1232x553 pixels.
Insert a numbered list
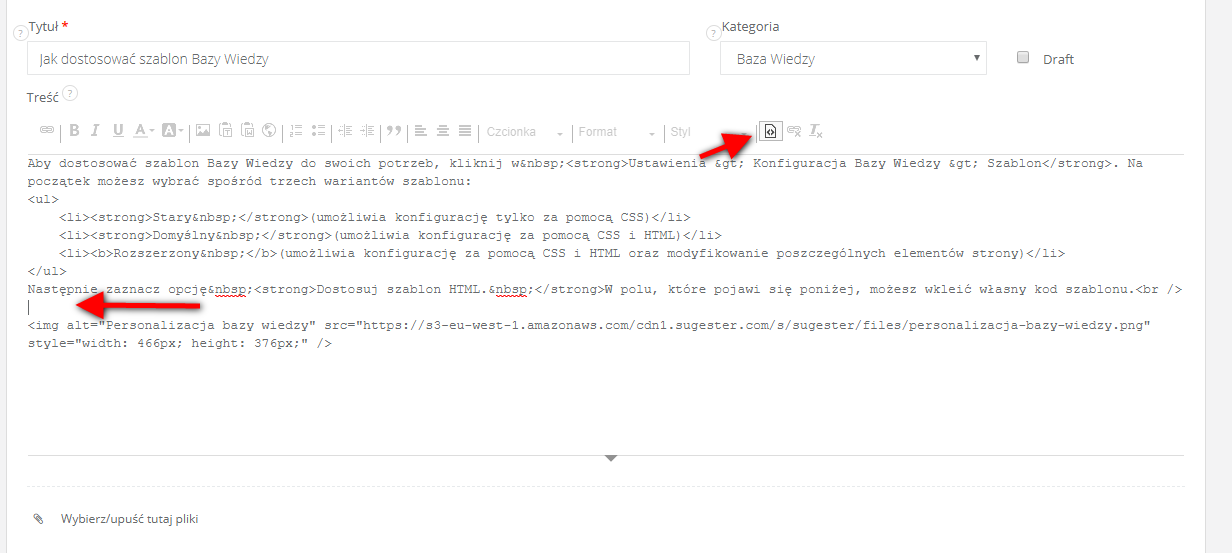pyautogui.click(x=296, y=131)
